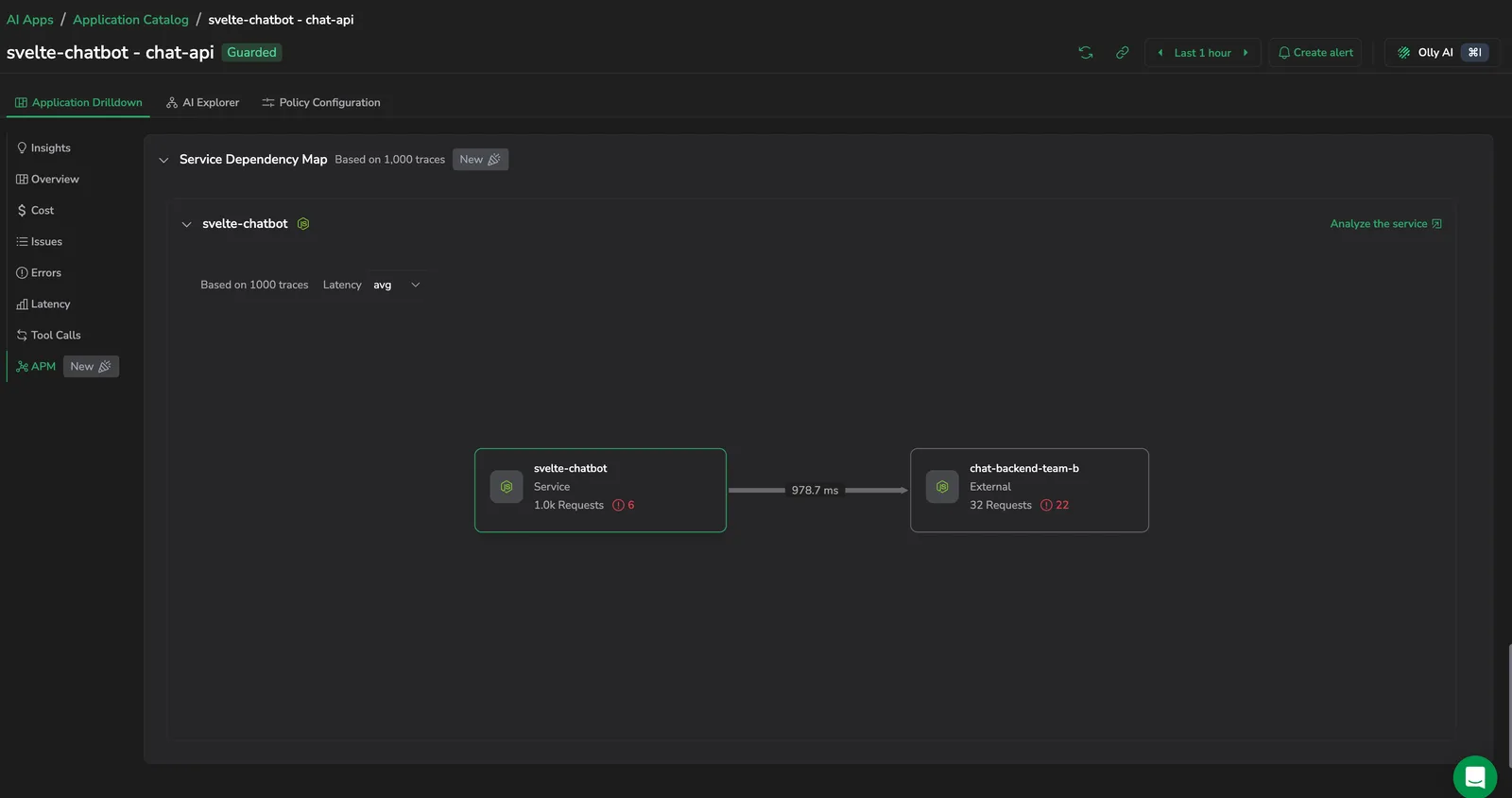Open the Olly AI assistant

click(x=1442, y=53)
